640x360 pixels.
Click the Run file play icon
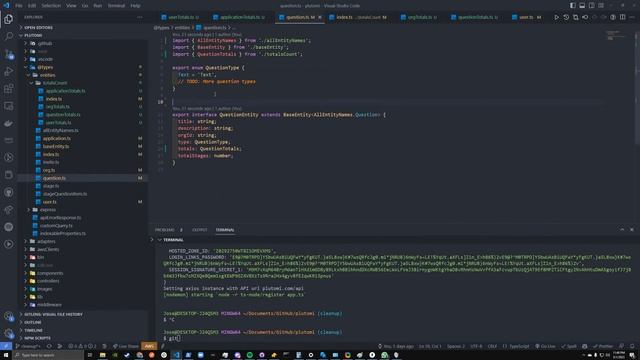coord(556,17)
